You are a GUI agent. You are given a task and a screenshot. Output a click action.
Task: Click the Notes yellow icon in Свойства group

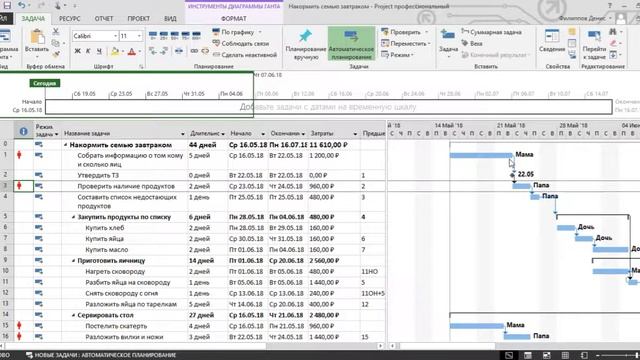click(572, 32)
